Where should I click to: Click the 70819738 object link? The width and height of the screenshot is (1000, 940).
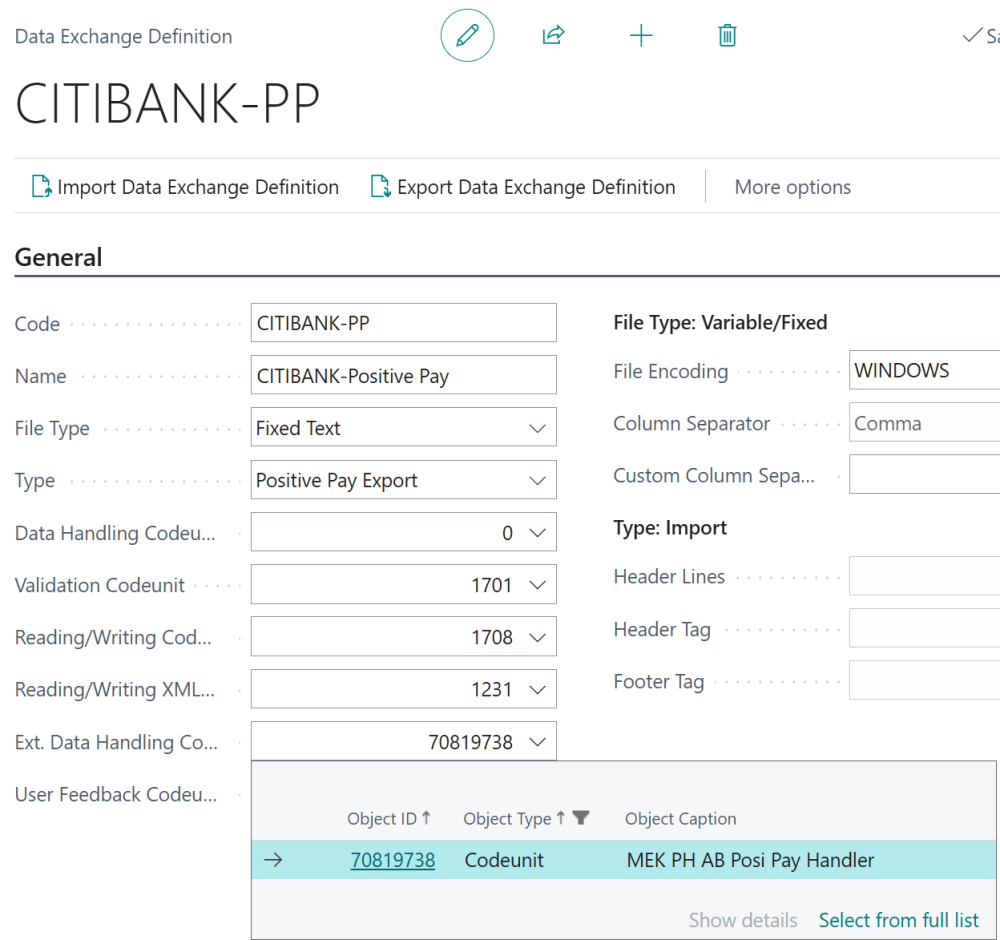[x=392, y=859]
